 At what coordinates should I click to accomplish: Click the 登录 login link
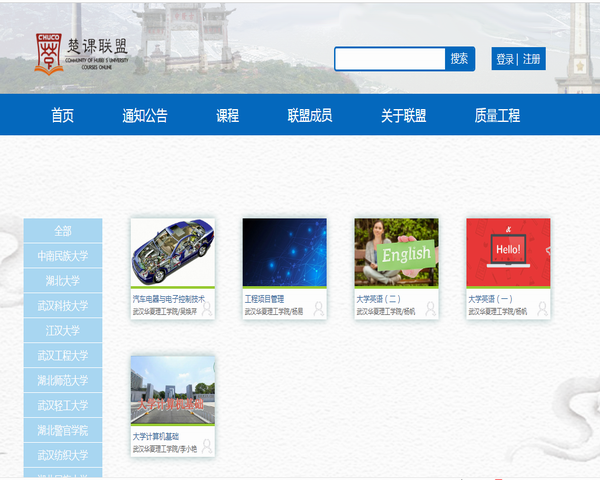pyautogui.click(x=505, y=59)
